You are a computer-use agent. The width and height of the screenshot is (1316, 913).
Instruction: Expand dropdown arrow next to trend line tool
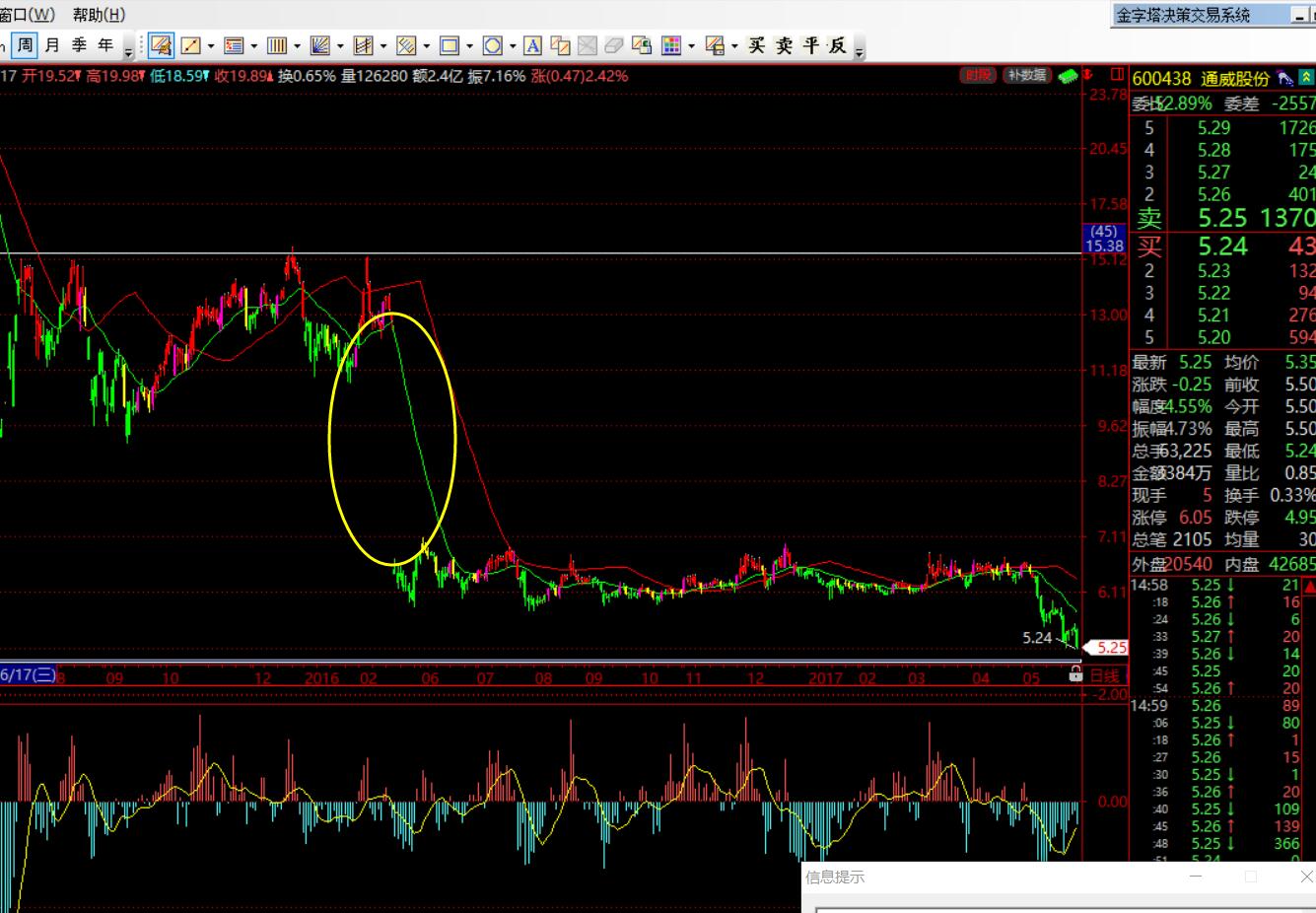(x=211, y=46)
